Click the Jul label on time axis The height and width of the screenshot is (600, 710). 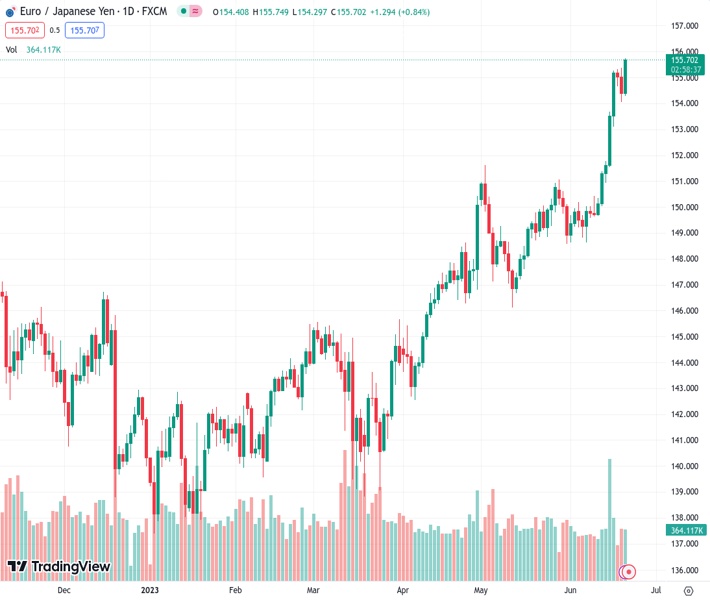[x=654, y=590]
